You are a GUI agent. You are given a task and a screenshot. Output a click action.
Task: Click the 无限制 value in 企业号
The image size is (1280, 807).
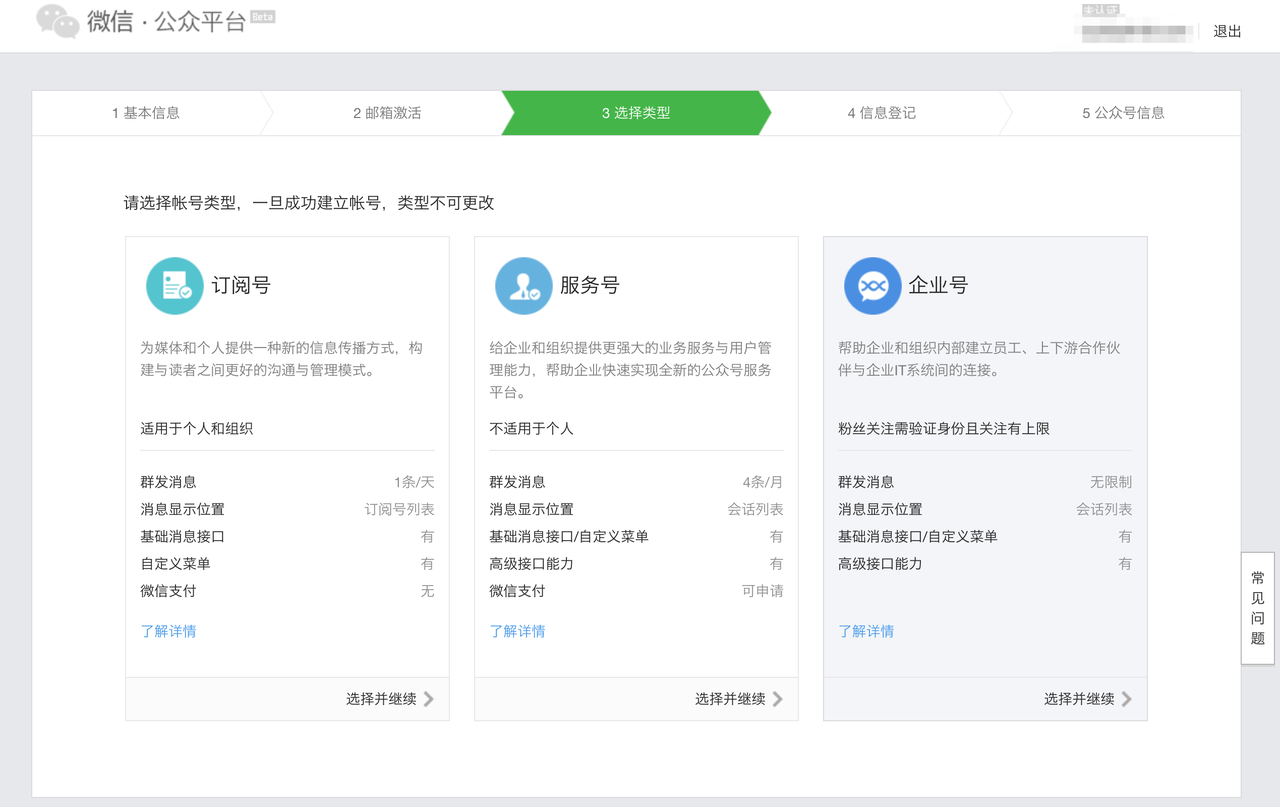(x=1111, y=482)
